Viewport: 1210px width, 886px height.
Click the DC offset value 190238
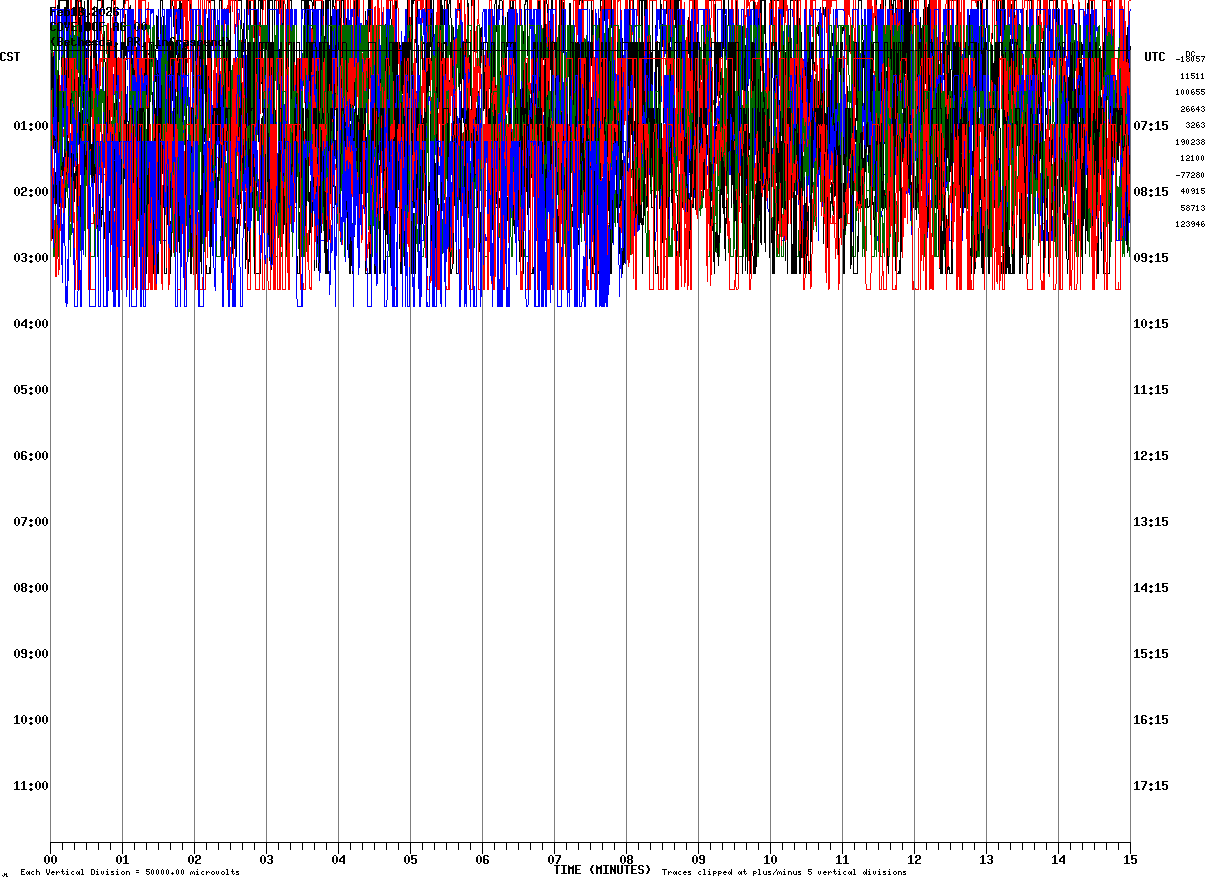tap(1190, 142)
